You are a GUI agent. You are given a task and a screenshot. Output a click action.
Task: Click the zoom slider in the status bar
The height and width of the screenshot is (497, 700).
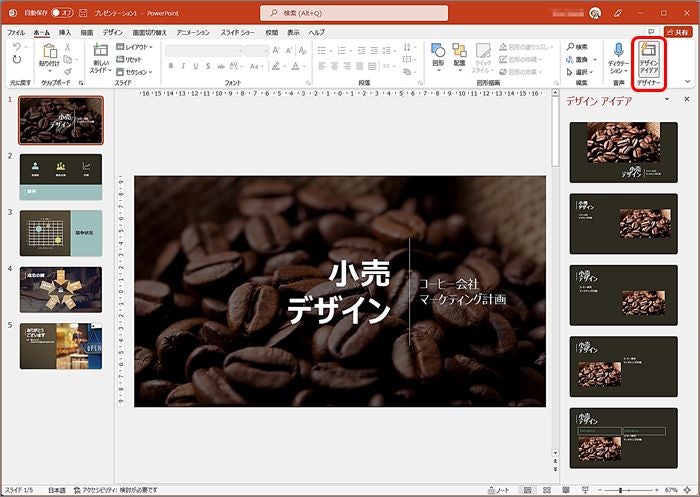(621, 490)
